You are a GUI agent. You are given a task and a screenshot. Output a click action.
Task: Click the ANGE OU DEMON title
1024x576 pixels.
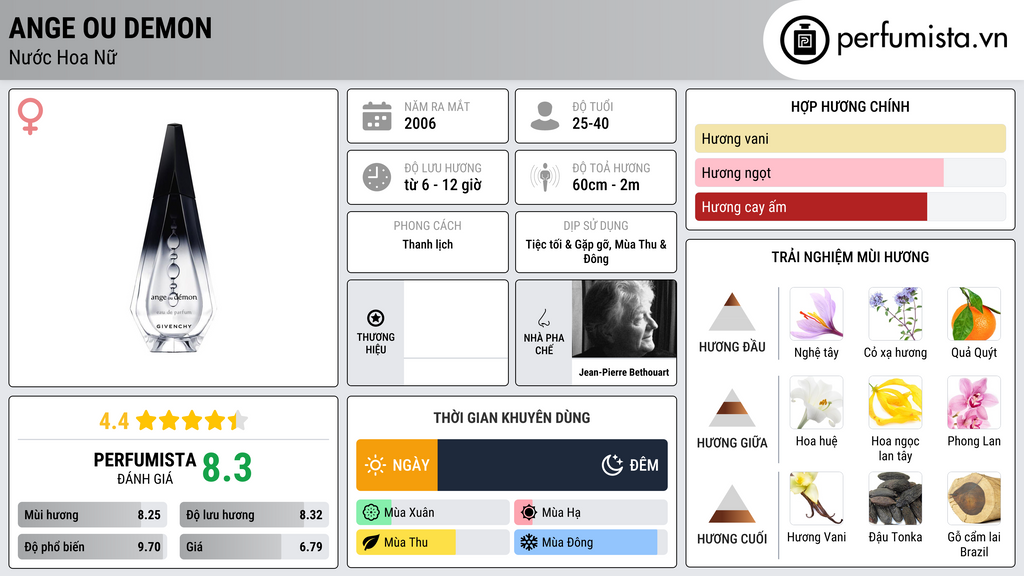pyautogui.click(x=110, y=28)
